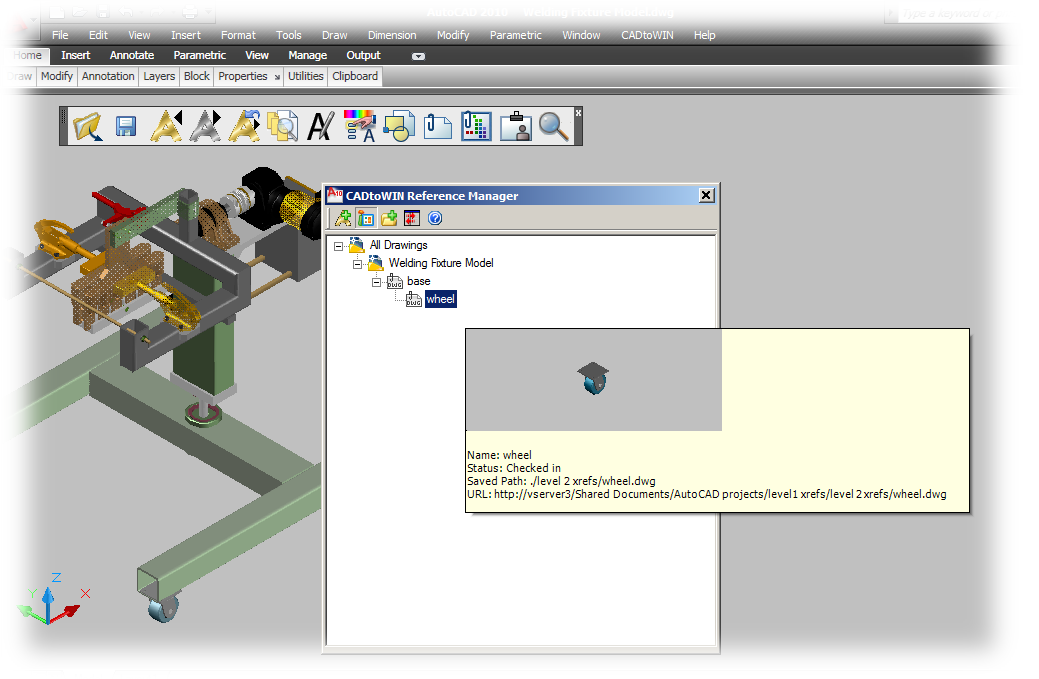Image resolution: width=1039 pixels, height=679 pixels.
Task: Switch to the Parametric ribbon tab
Action: [x=199, y=56]
